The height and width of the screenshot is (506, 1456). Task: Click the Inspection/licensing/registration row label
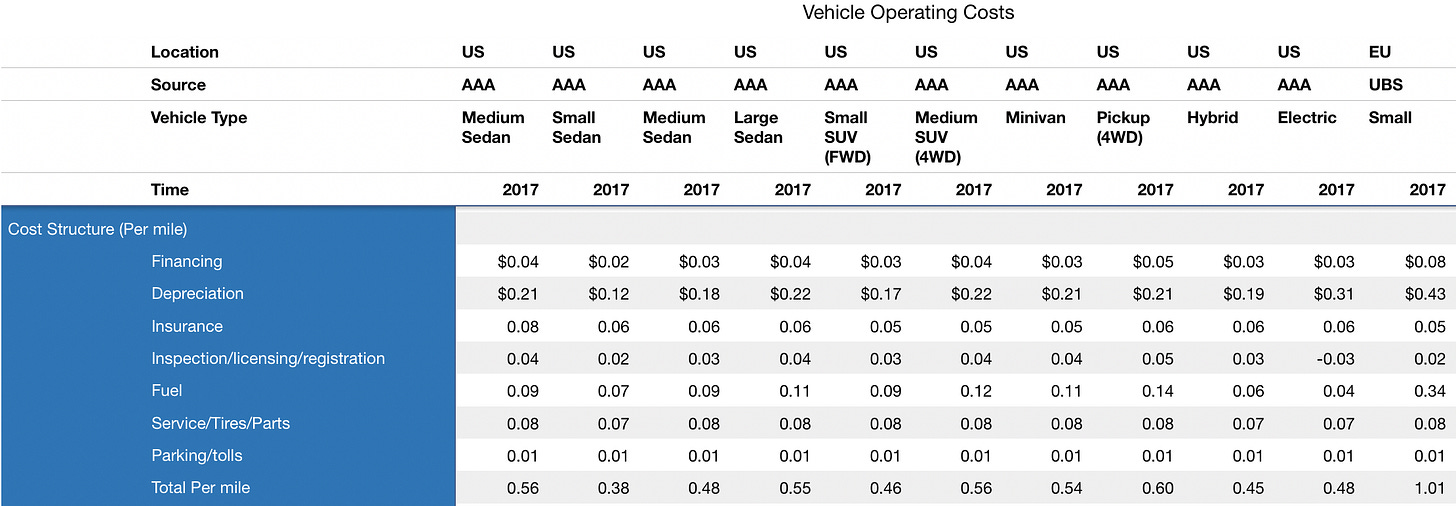(268, 359)
